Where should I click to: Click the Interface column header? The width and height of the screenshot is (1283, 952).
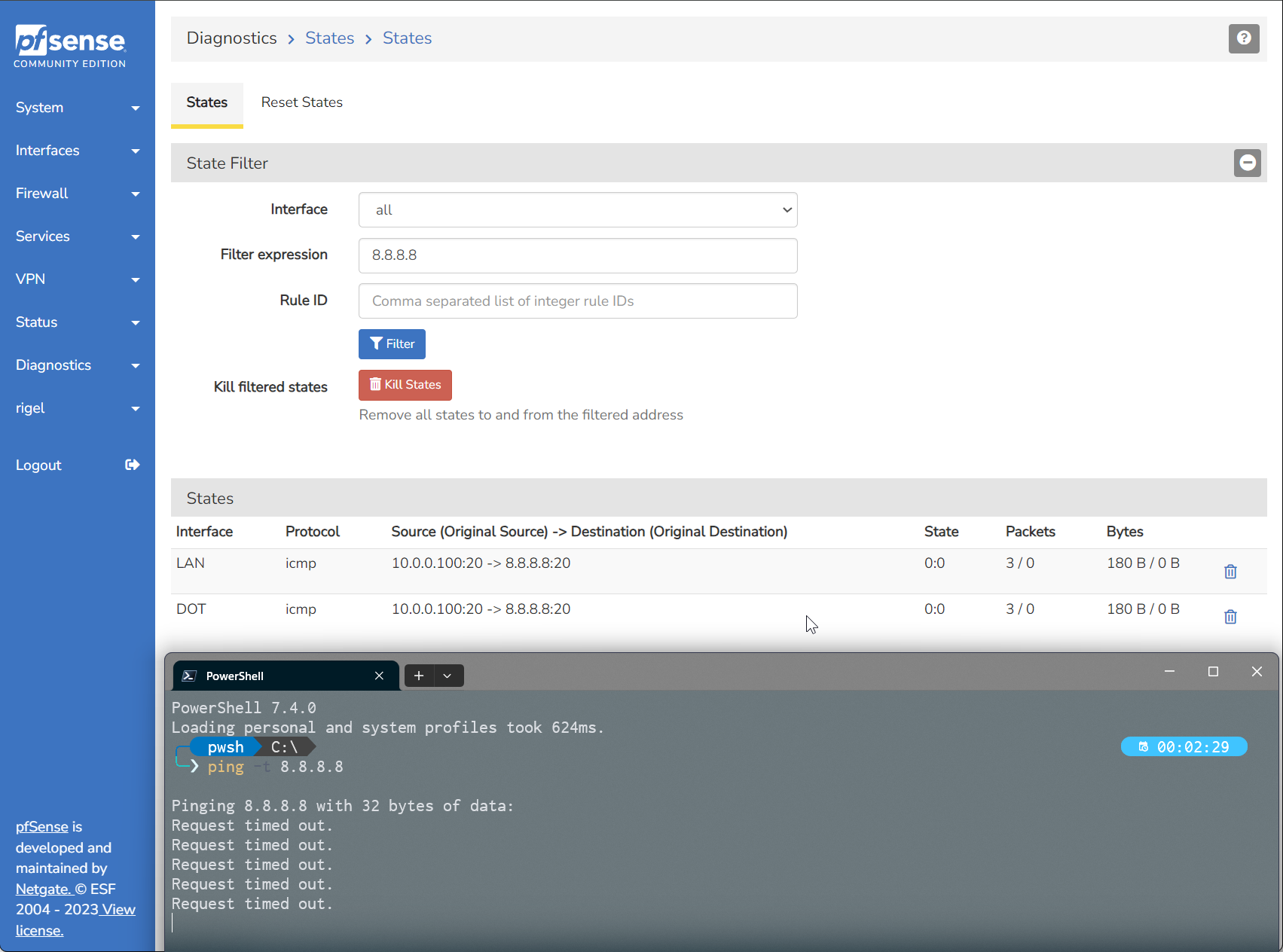coord(204,532)
